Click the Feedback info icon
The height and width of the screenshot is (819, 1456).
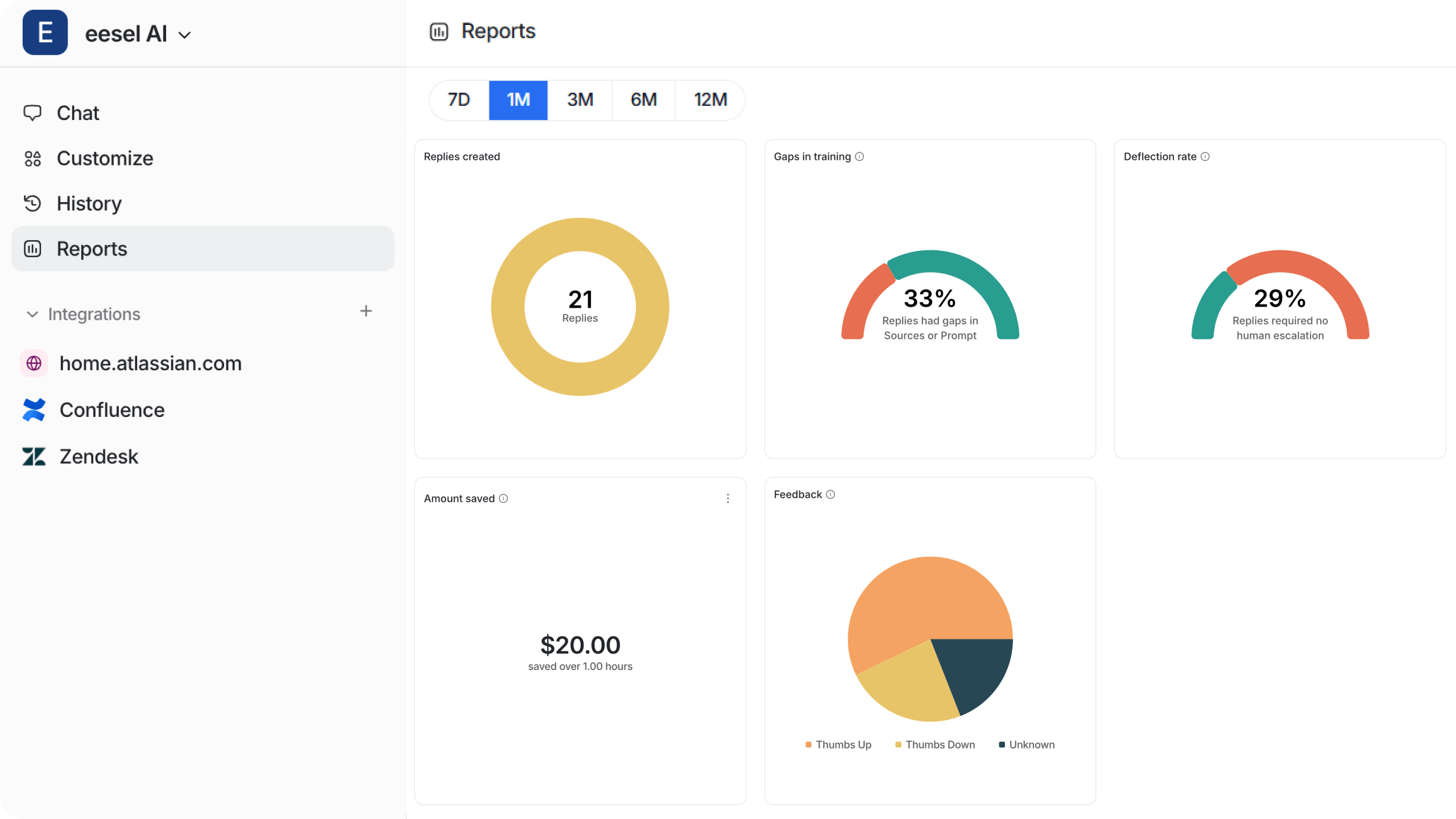click(830, 494)
